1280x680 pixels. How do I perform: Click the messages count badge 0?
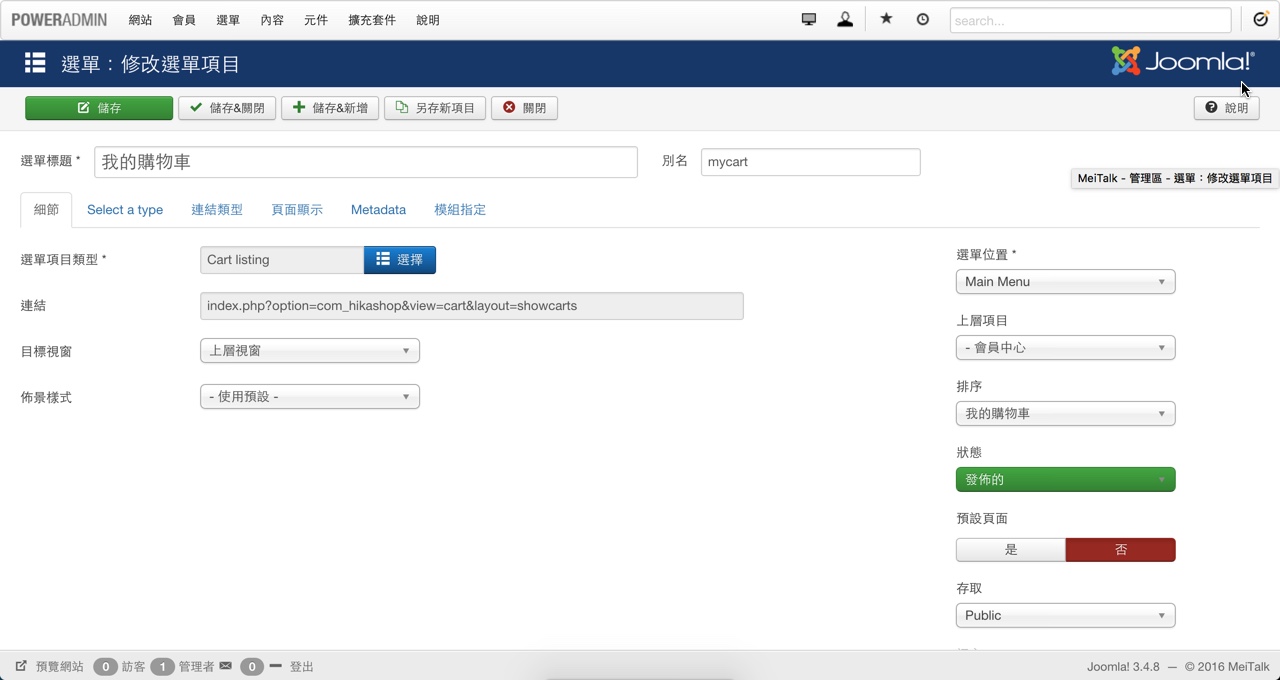point(252,667)
